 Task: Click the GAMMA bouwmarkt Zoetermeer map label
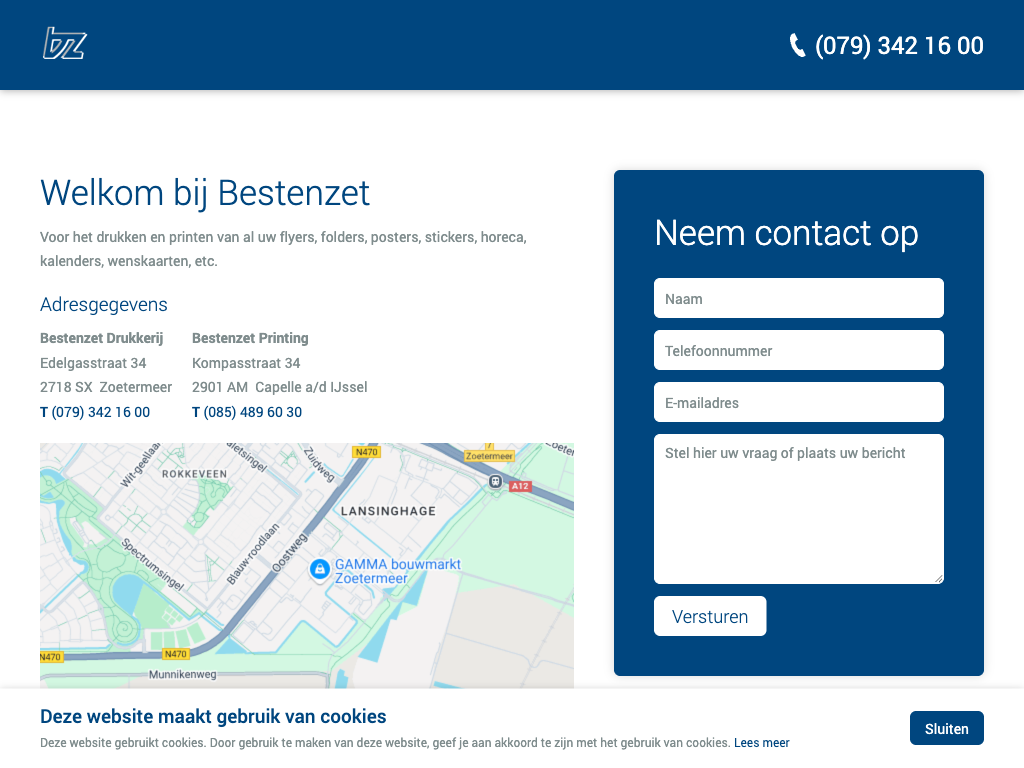397,571
